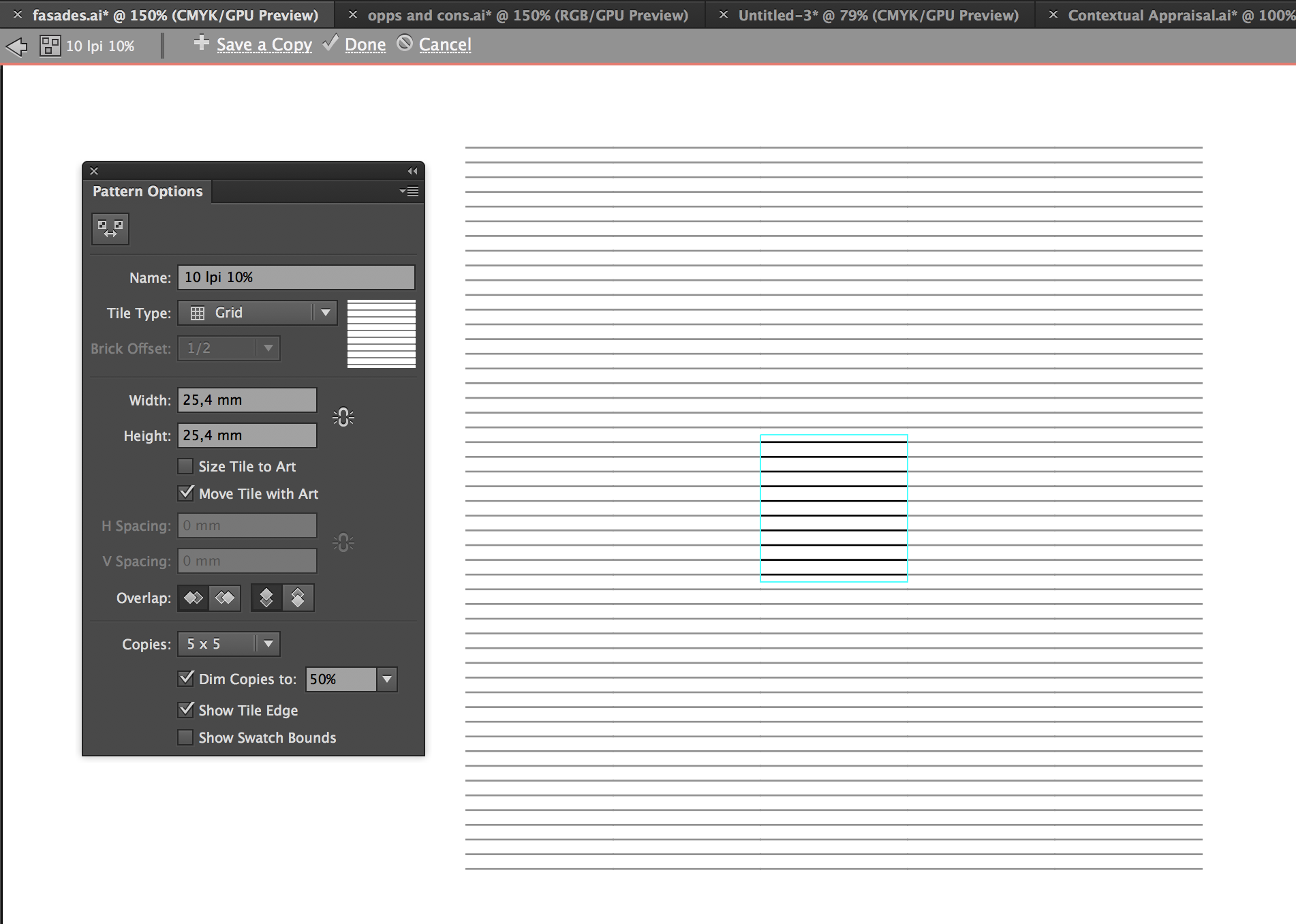Click the Width input field

tap(247, 400)
